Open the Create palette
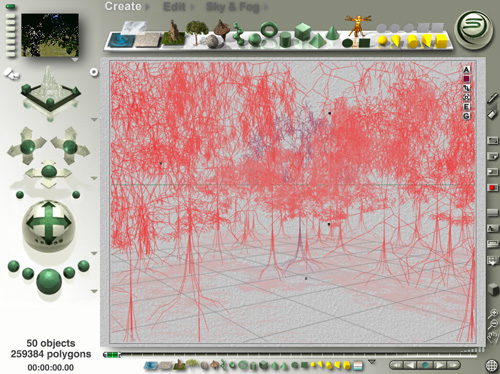This screenshot has height=374, width=500. [x=123, y=6]
